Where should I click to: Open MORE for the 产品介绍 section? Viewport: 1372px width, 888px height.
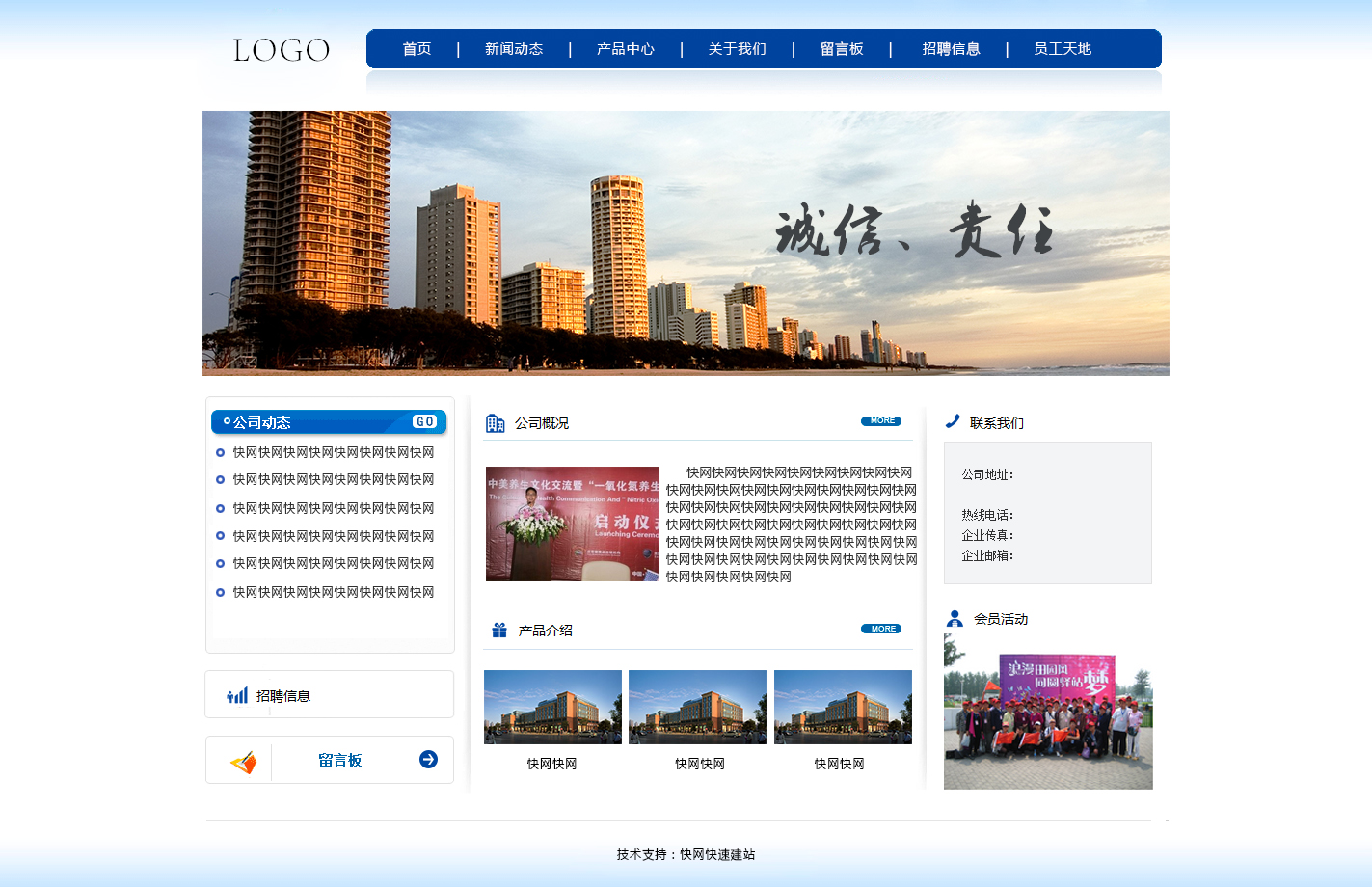coord(880,629)
